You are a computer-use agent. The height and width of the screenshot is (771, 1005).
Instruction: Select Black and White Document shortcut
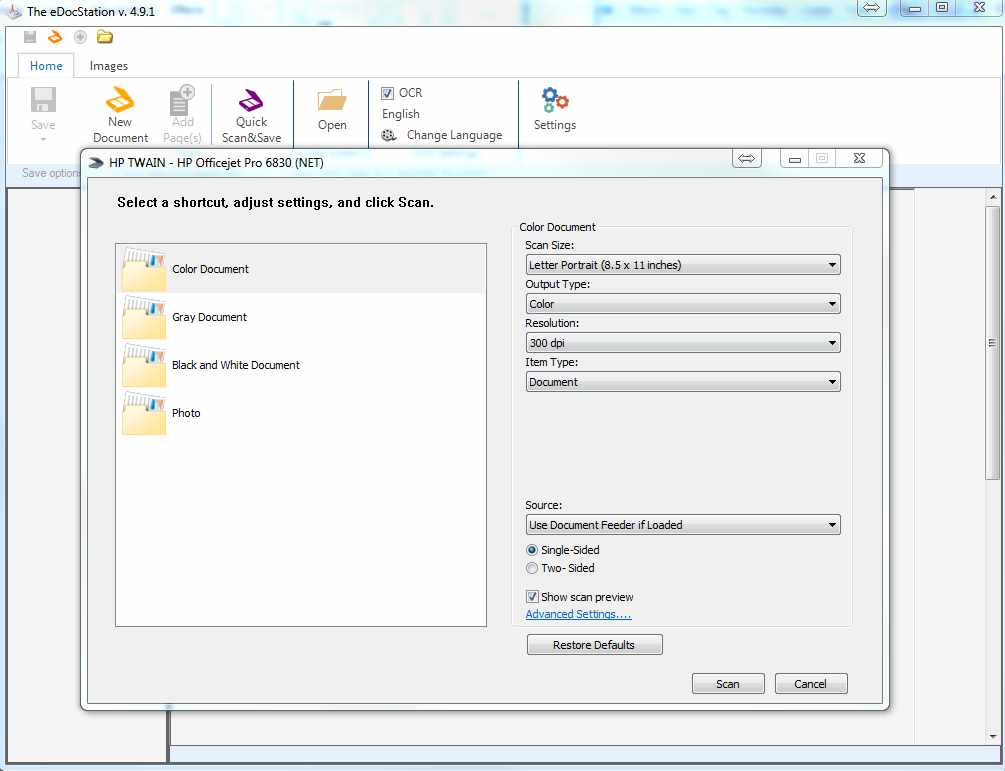coord(235,365)
